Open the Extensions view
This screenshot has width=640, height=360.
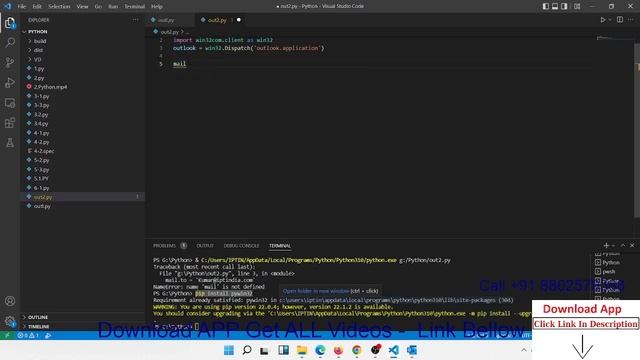pyautogui.click(x=10, y=122)
